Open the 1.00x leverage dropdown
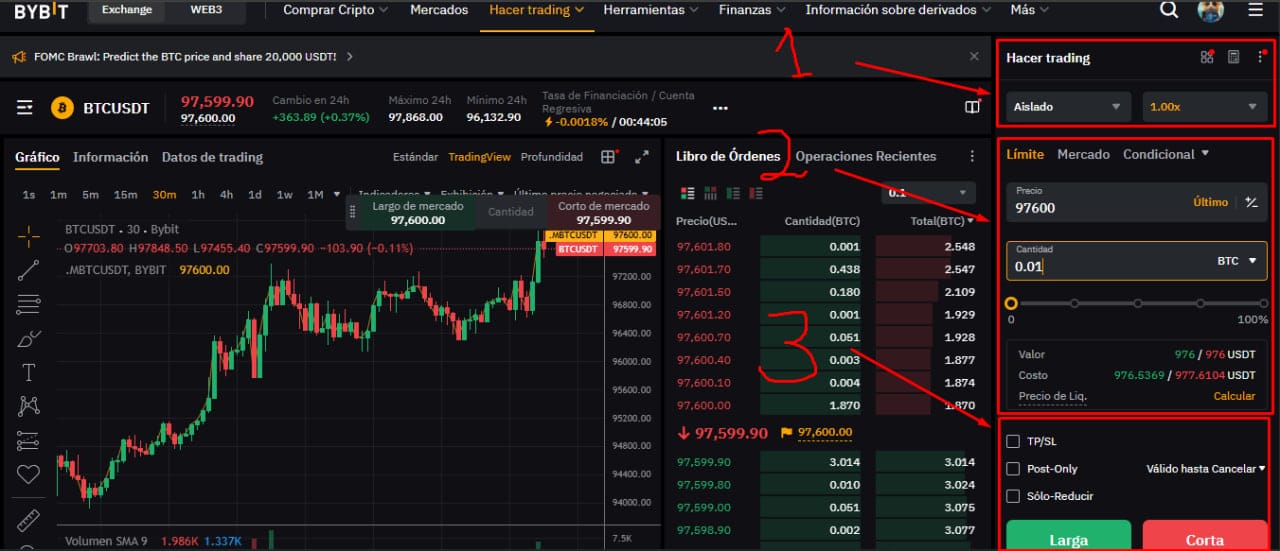 pos(1205,106)
